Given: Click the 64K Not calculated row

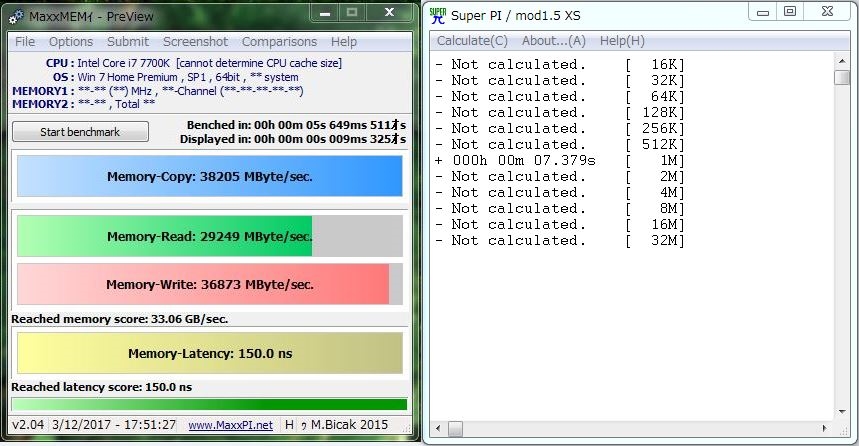Looking at the screenshot, I should coord(559,96).
